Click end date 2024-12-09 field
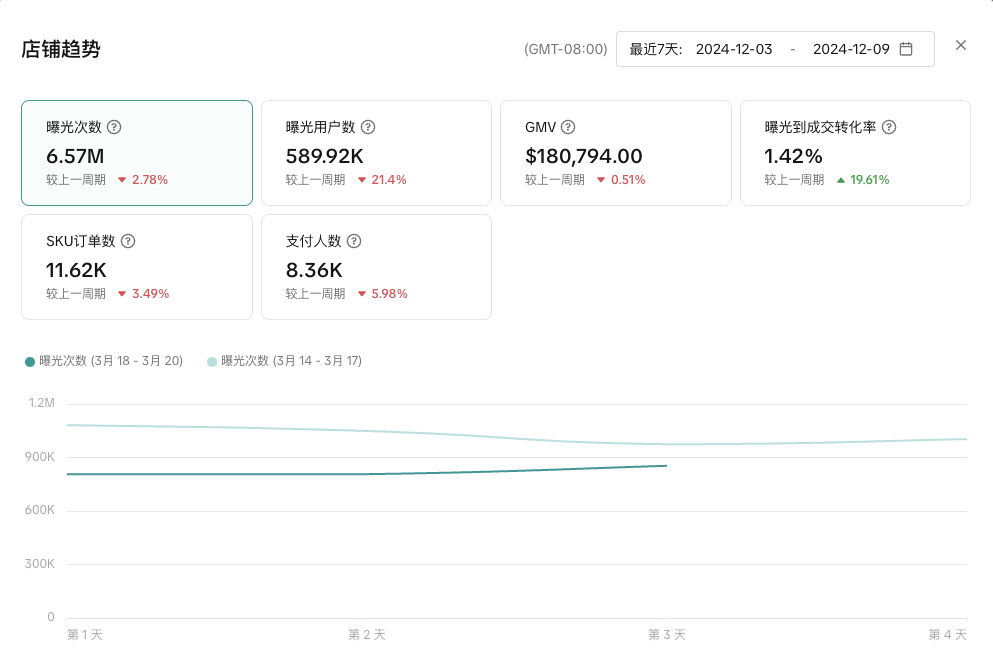This screenshot has height=661, width=993. [850, 49]
